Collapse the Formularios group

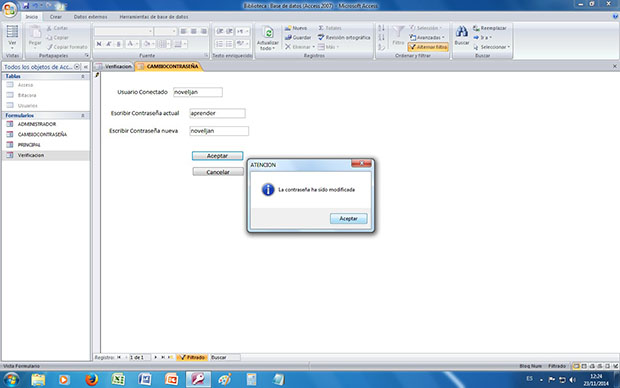pos(83,115)
